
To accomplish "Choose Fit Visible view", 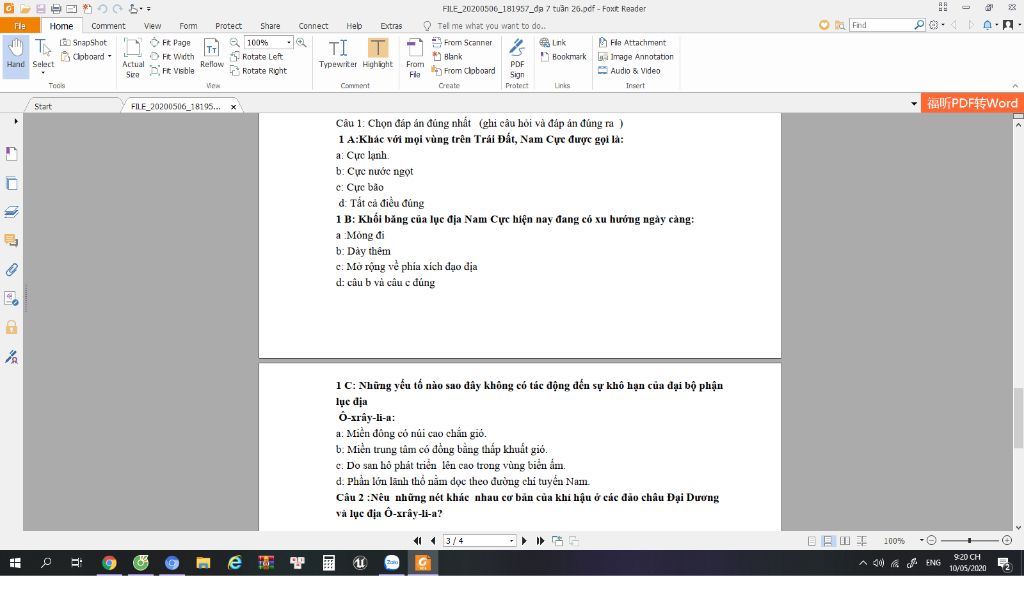I will (x=172, y=71).
